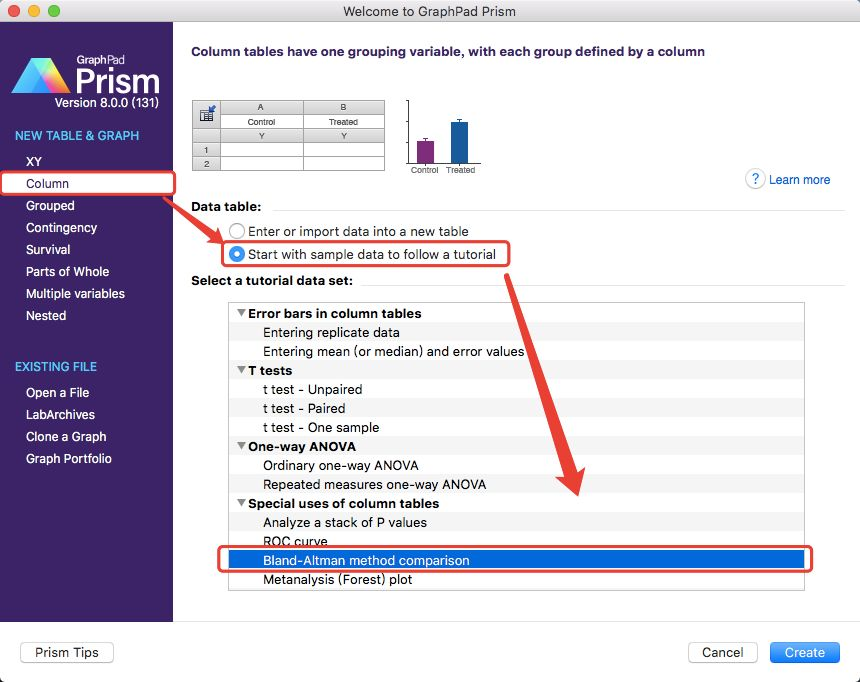Image resolution: width=860 pixels, height=682 pixels.
Task: Select 'Ordinary one-way ANOVA' data set
Action: point(516,465)
